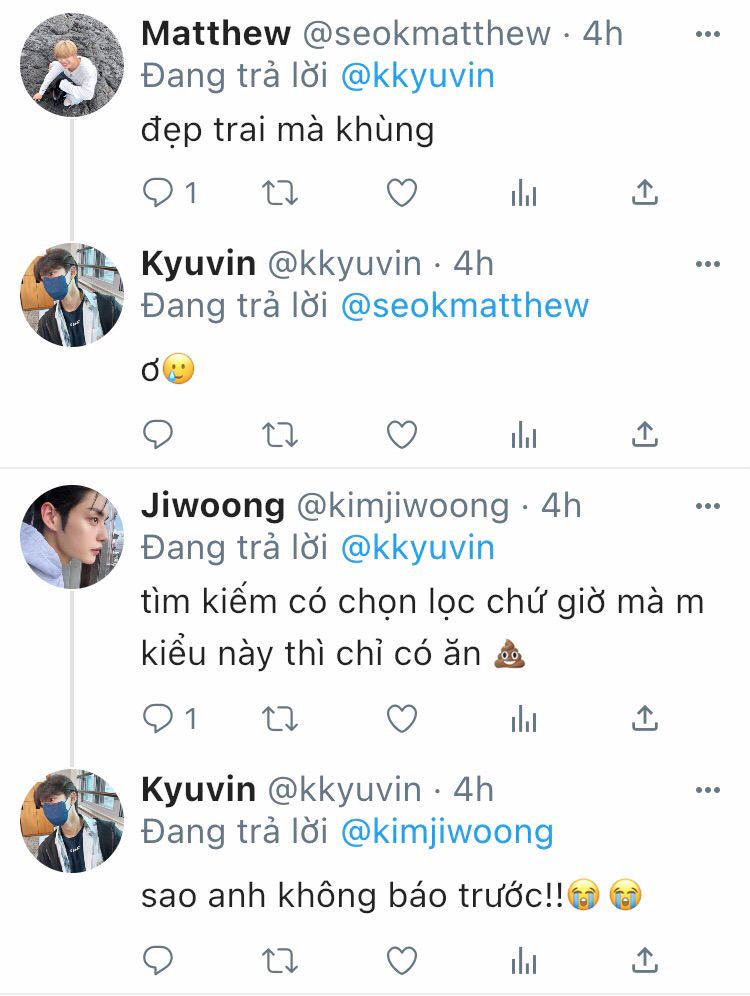Image resolution: width=750 pixels, height=996 pixels.
Task: Open Matthew's profile picture
Action: 72,65
